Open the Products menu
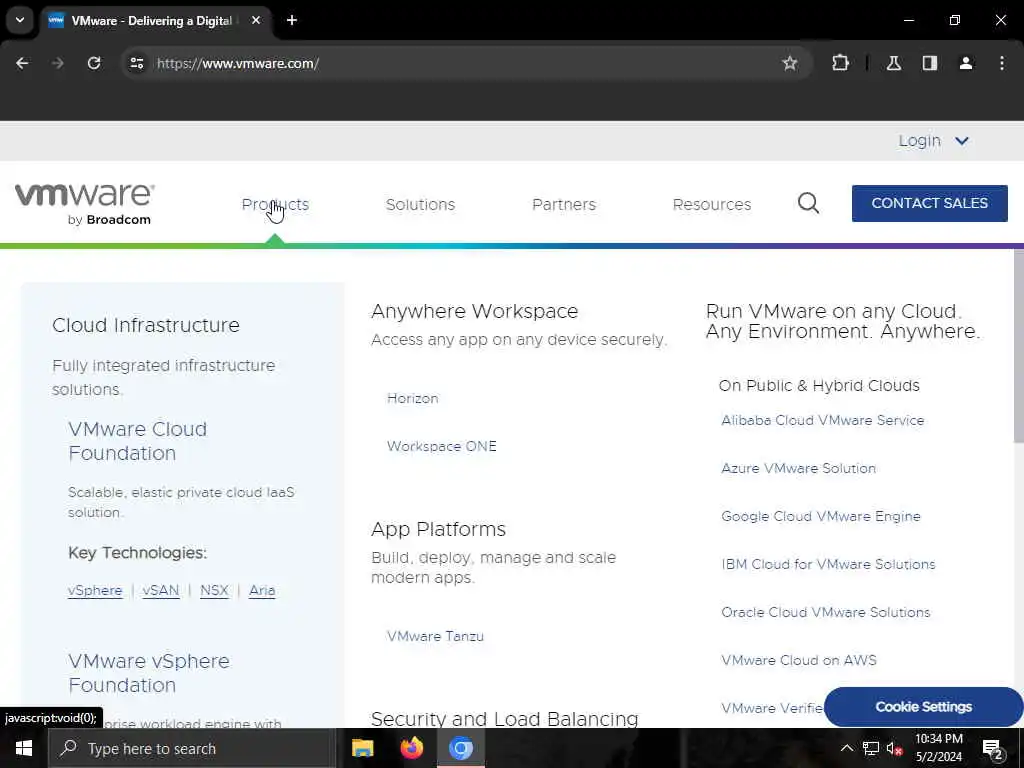1024x768 pixels. click(275, 204)
